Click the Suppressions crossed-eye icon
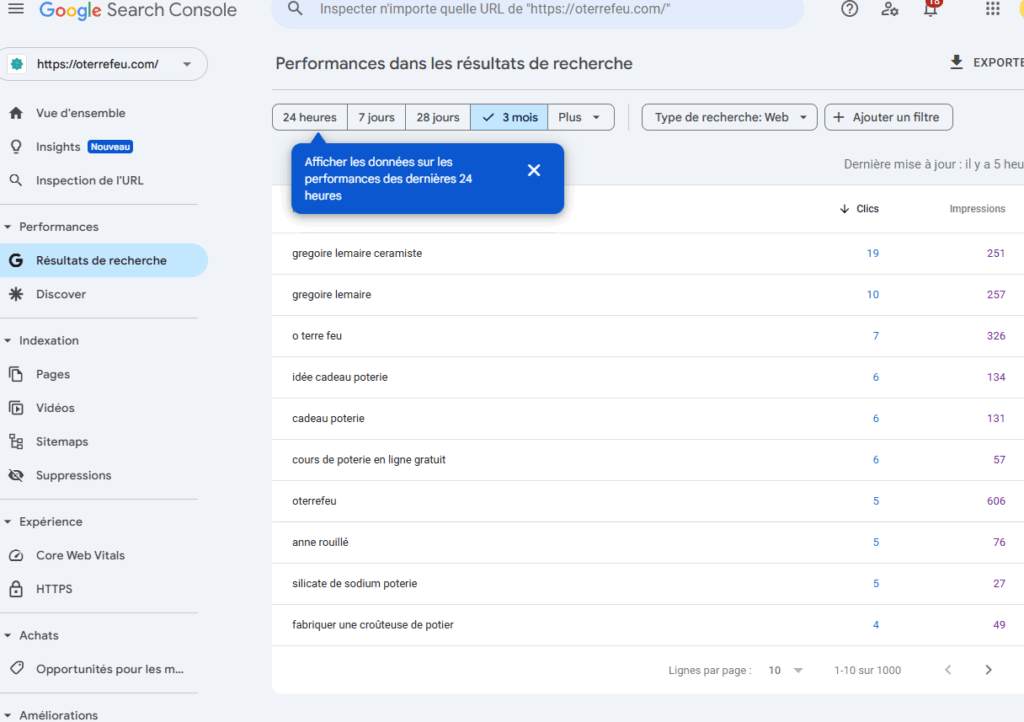Viewport: 1024px width, 722px height. click(x=16, y=475)
